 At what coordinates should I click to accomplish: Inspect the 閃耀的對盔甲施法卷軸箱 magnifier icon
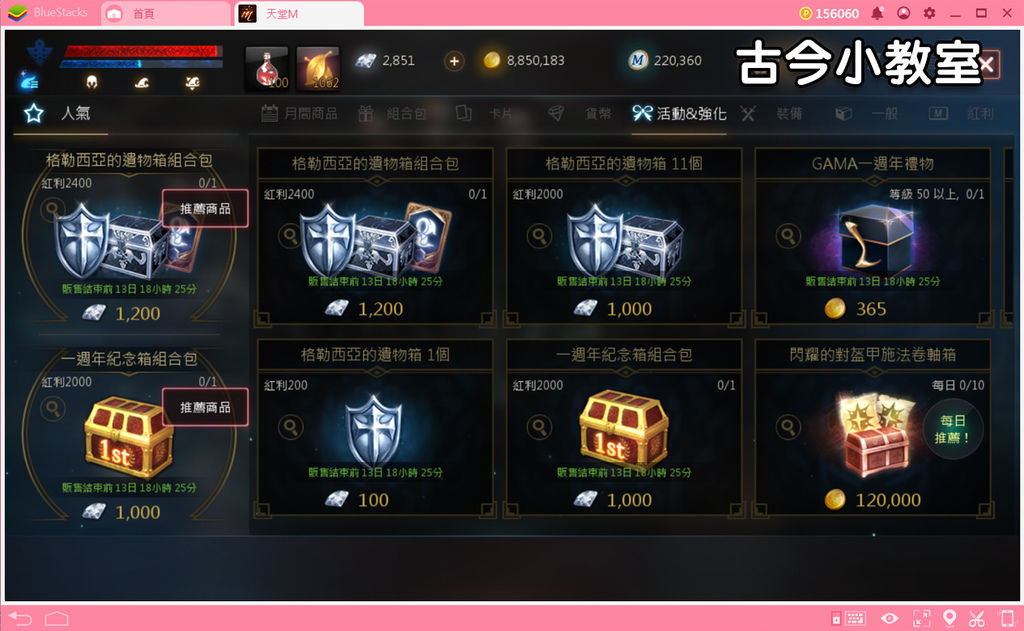(788, 427)
